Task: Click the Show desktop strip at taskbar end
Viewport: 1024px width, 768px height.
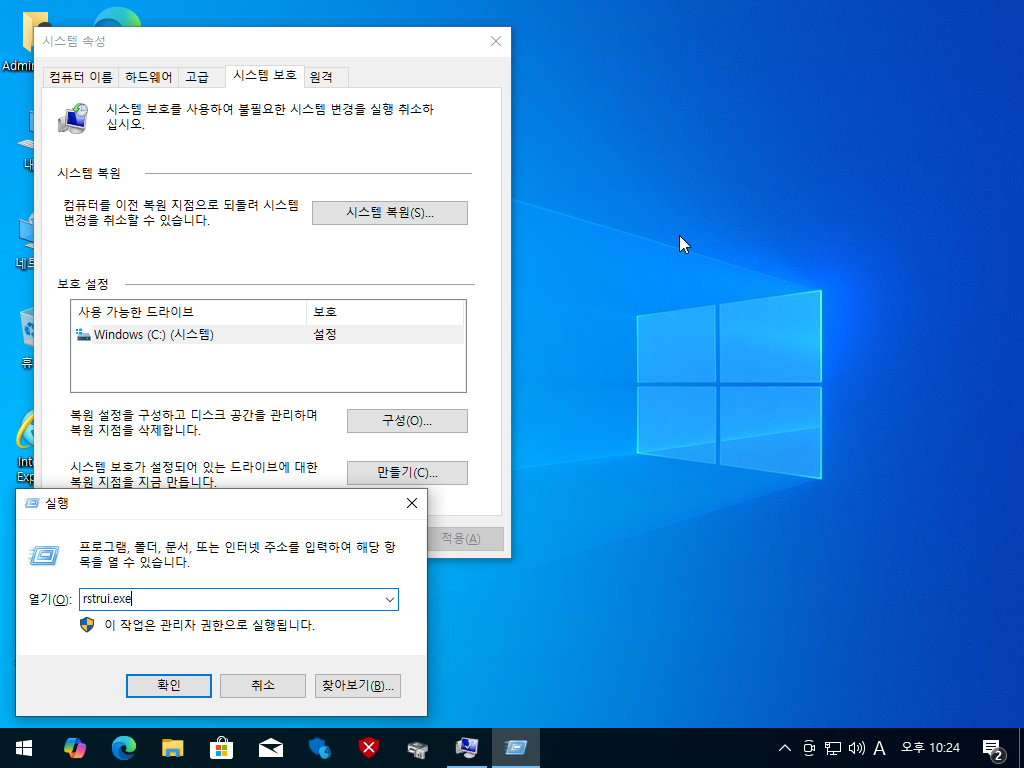Action: pyautogui.click(x=1021, y=748)
